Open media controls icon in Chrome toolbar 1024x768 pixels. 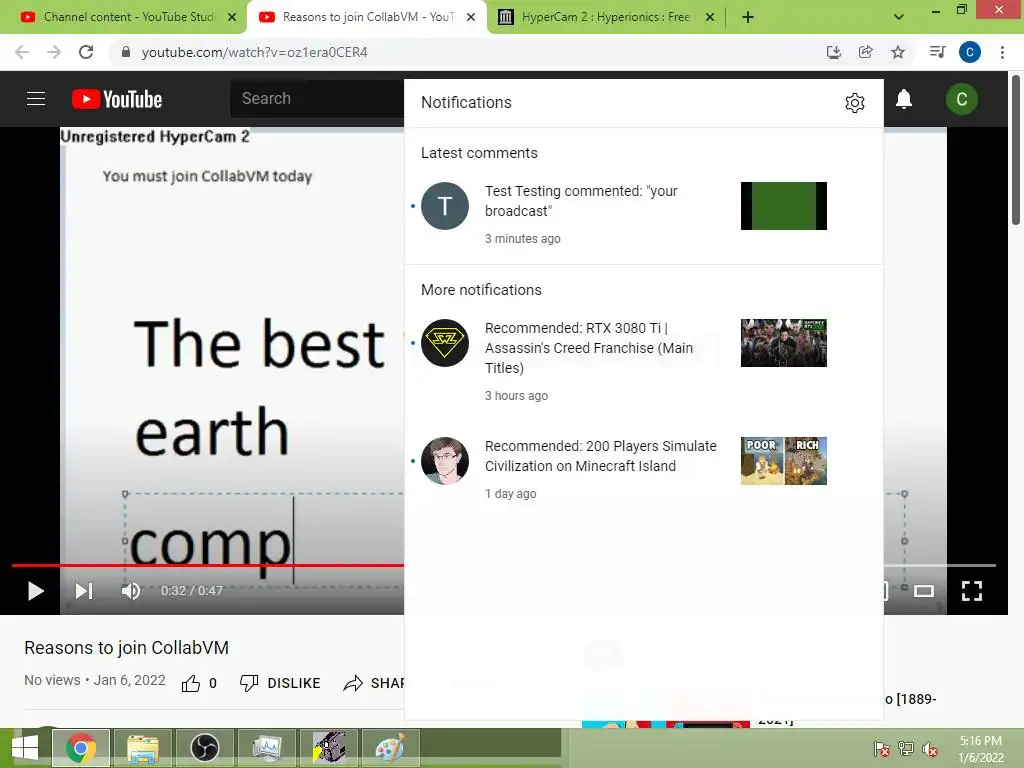[937, 52]
